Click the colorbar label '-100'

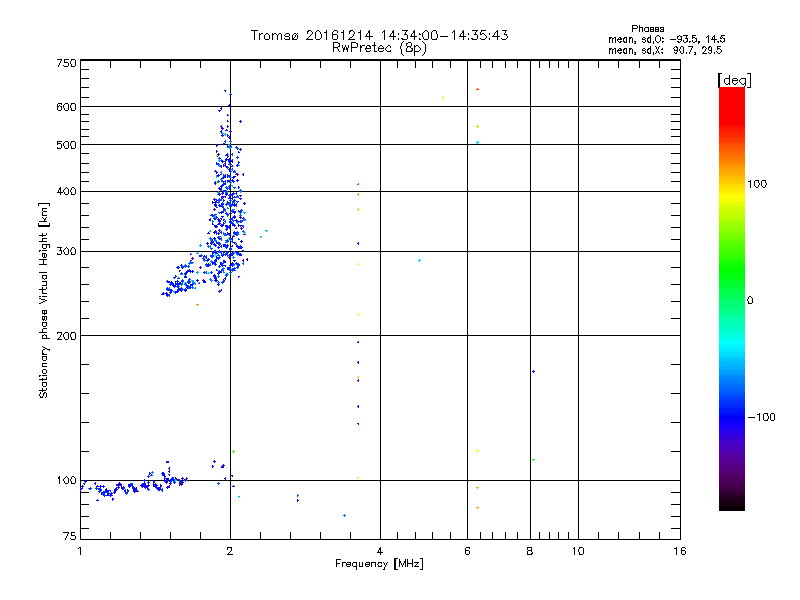tap(762, 417)
